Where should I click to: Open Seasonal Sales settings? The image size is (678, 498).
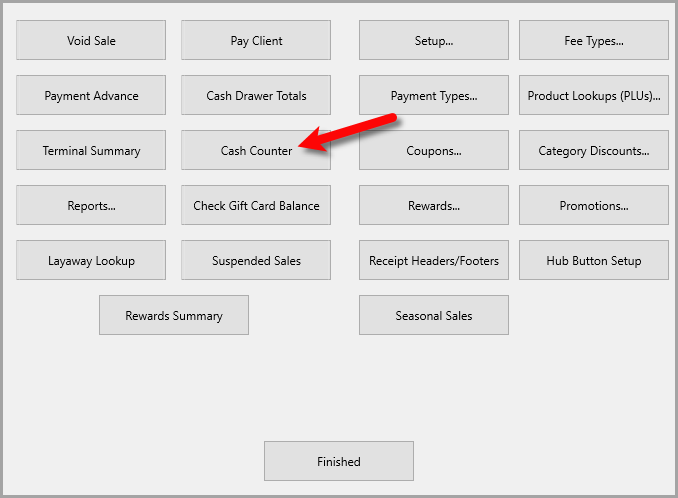[434, 315]
